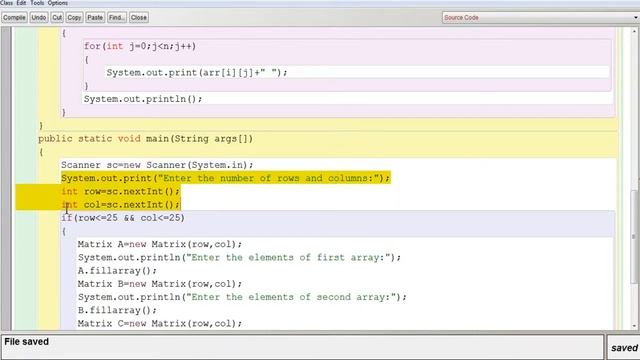Click the 'Matrix C=new Matrix(row,col);' line
Screen dimensions: 640x360
pyautogui.click(x=160, y=323)
